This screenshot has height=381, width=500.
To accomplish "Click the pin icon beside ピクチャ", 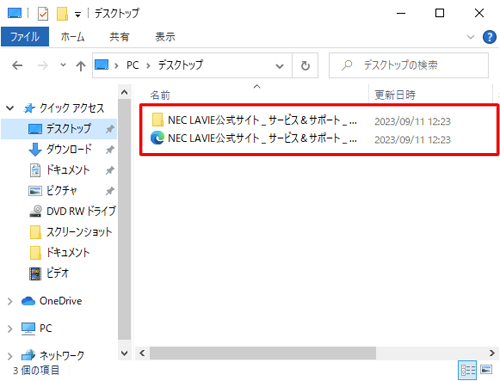I will (x=110, y=191).
